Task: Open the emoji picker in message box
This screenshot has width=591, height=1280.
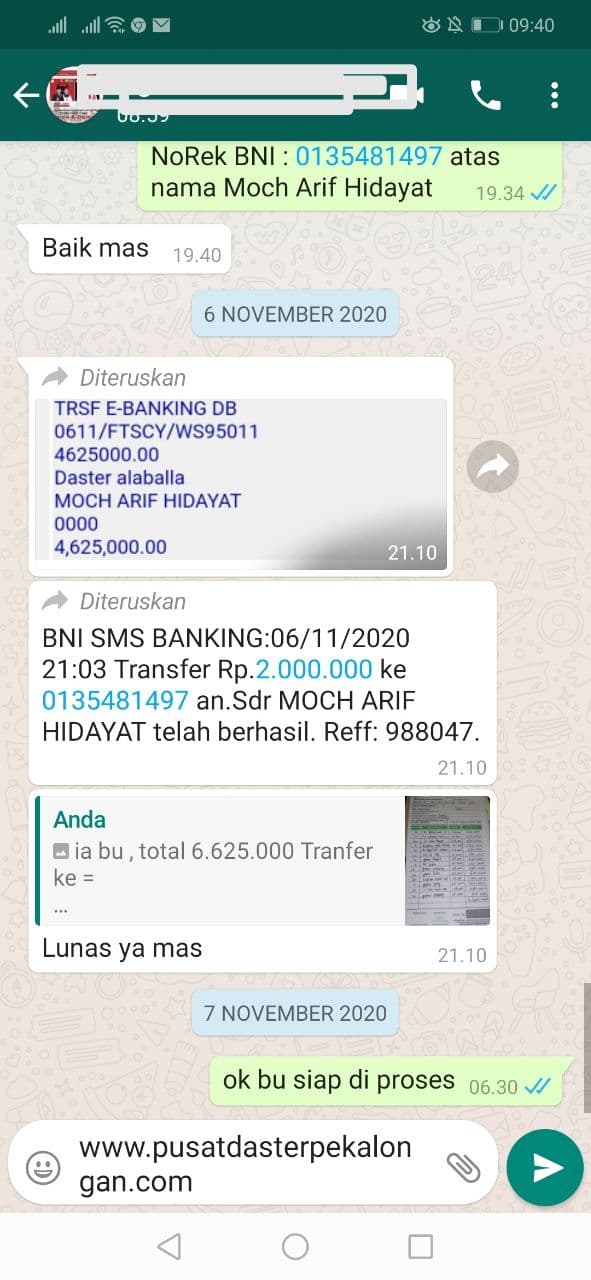Action: tap(43, 1167)
